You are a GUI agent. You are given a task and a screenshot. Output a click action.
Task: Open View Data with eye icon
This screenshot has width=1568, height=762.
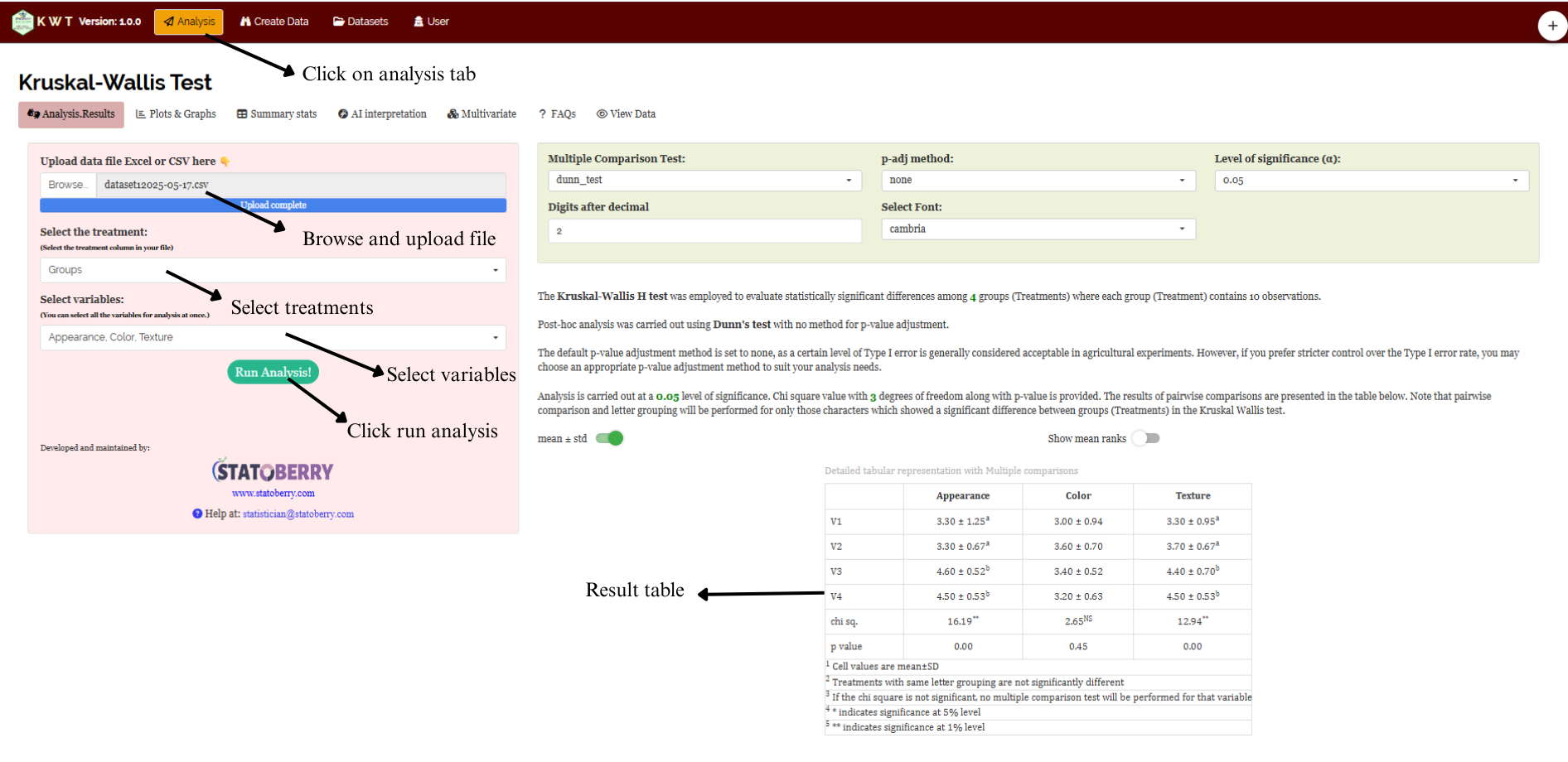[x=626, y=114]
